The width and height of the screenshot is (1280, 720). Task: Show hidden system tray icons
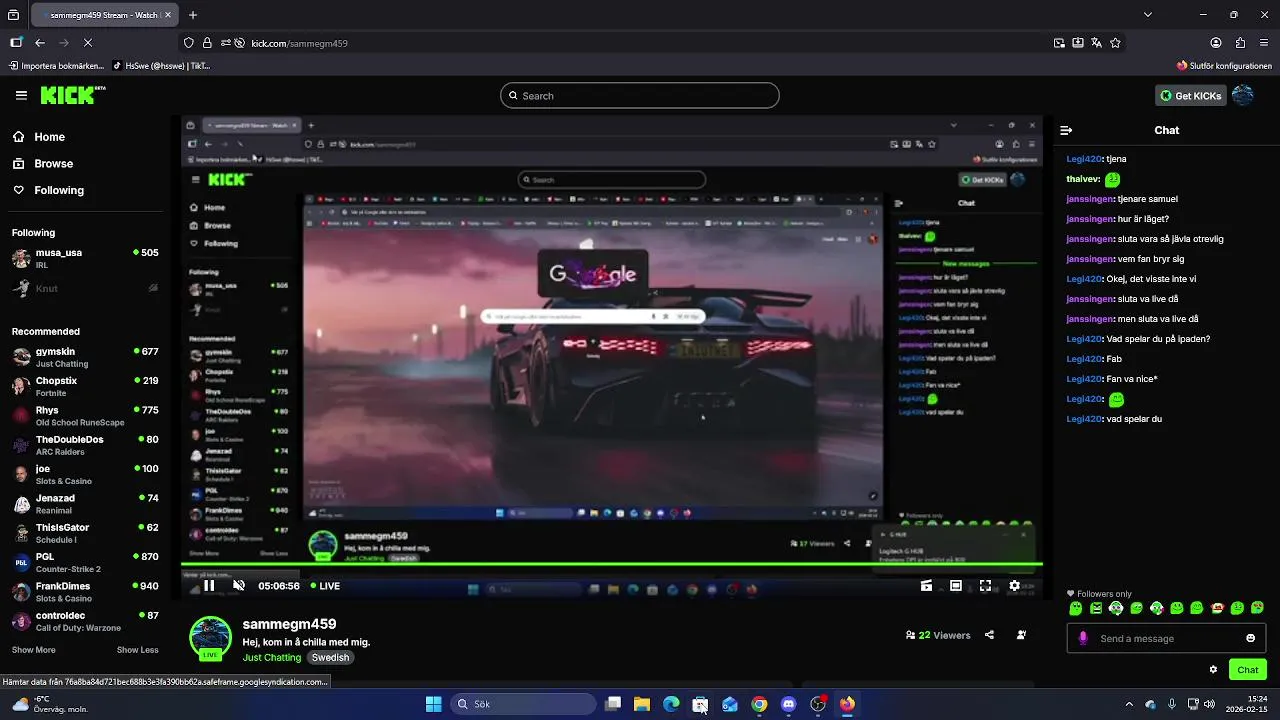click(x=1129, y=704)
